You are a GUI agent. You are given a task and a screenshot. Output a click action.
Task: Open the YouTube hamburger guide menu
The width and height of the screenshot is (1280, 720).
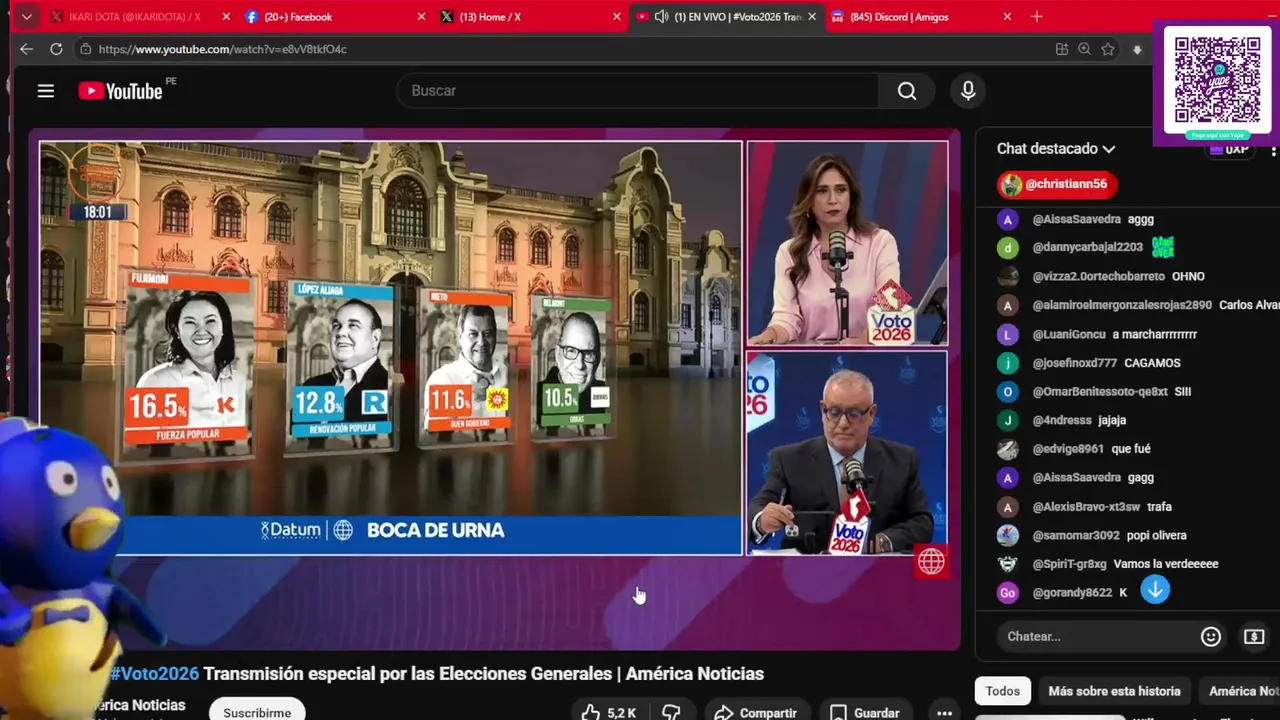click(46, 91)
